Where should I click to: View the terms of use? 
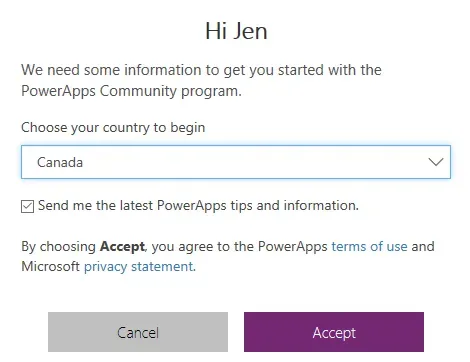point(369,247)
